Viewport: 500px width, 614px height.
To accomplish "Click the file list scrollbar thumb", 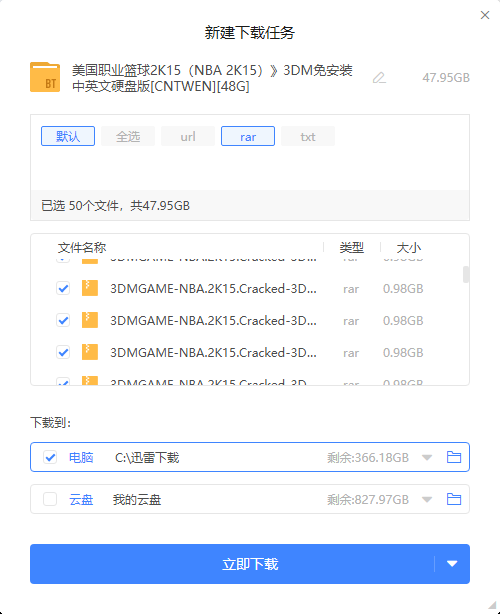I will coord(466,274).
